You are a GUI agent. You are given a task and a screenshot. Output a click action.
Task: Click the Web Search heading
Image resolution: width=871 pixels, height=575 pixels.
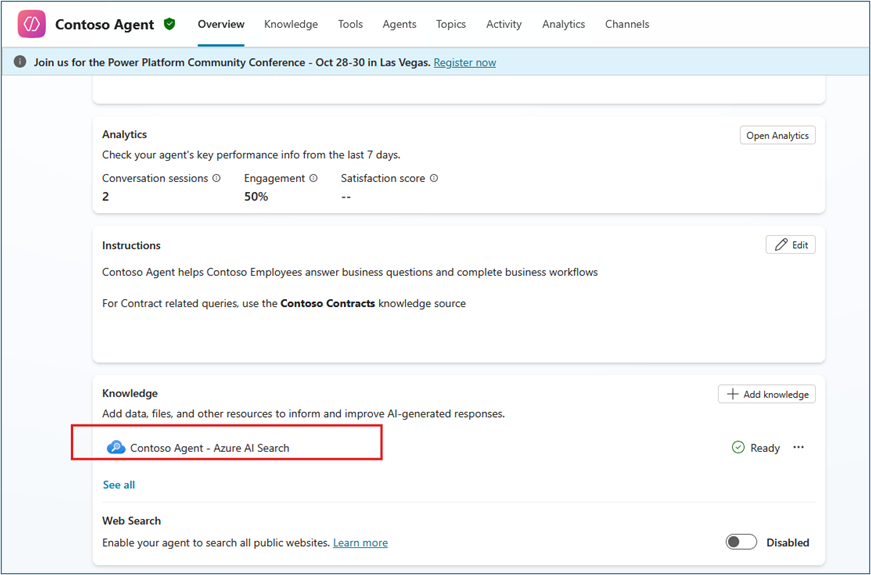click(132, 521)
